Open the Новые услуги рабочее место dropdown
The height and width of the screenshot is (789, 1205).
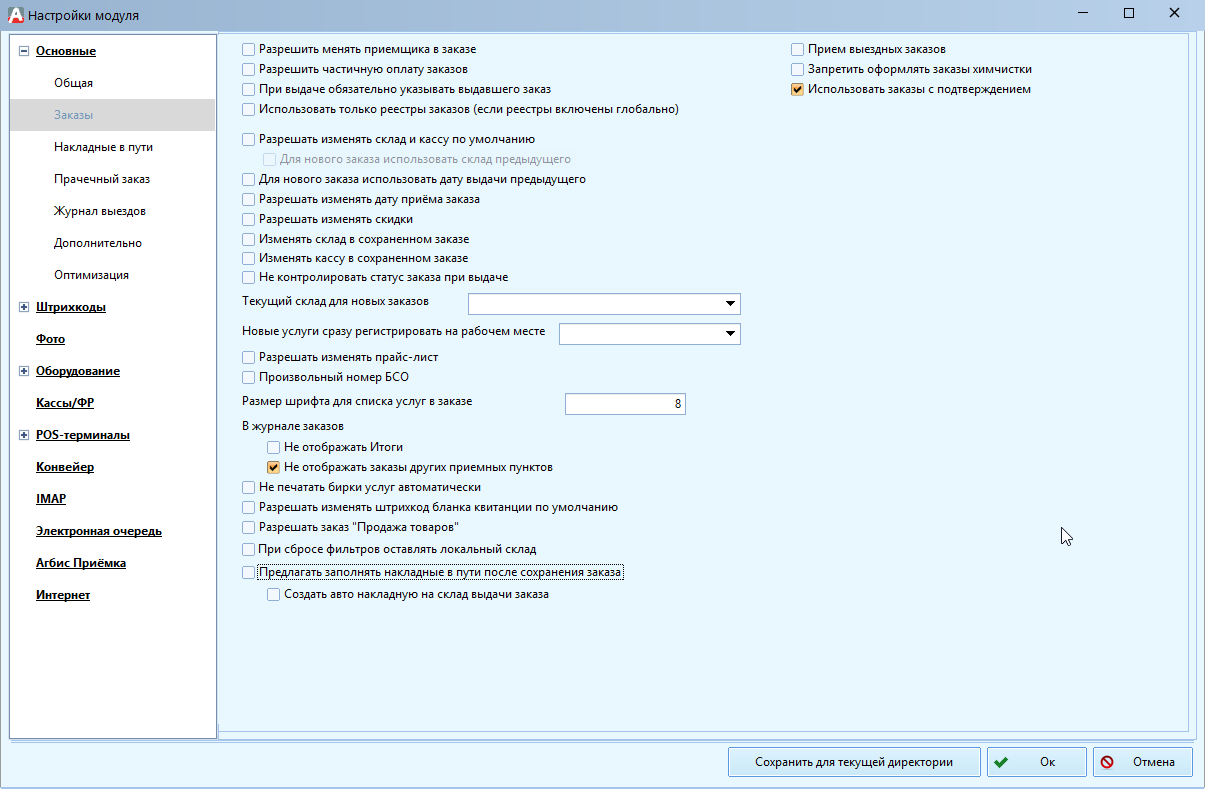pyautogui.click(x=730, y=334)
